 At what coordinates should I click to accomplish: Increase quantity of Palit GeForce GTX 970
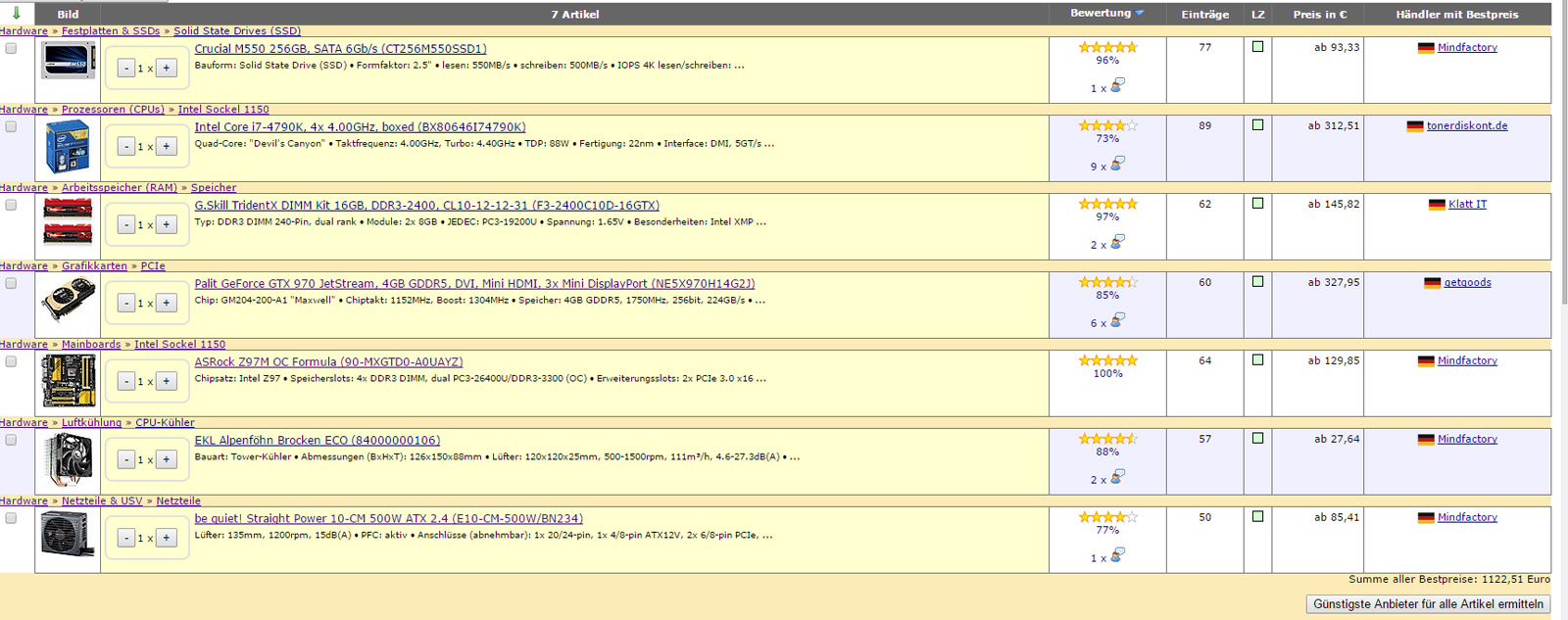[x=167, y=303]
